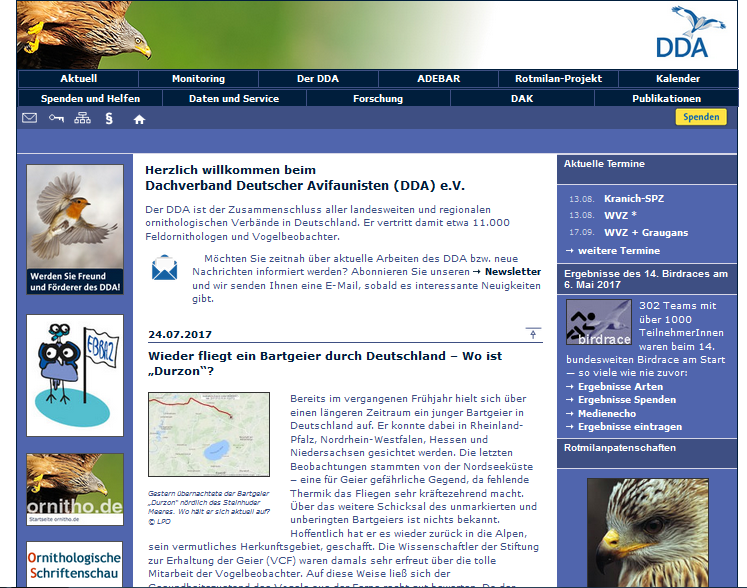Open the Forschung menu

[x=378, y=99]
